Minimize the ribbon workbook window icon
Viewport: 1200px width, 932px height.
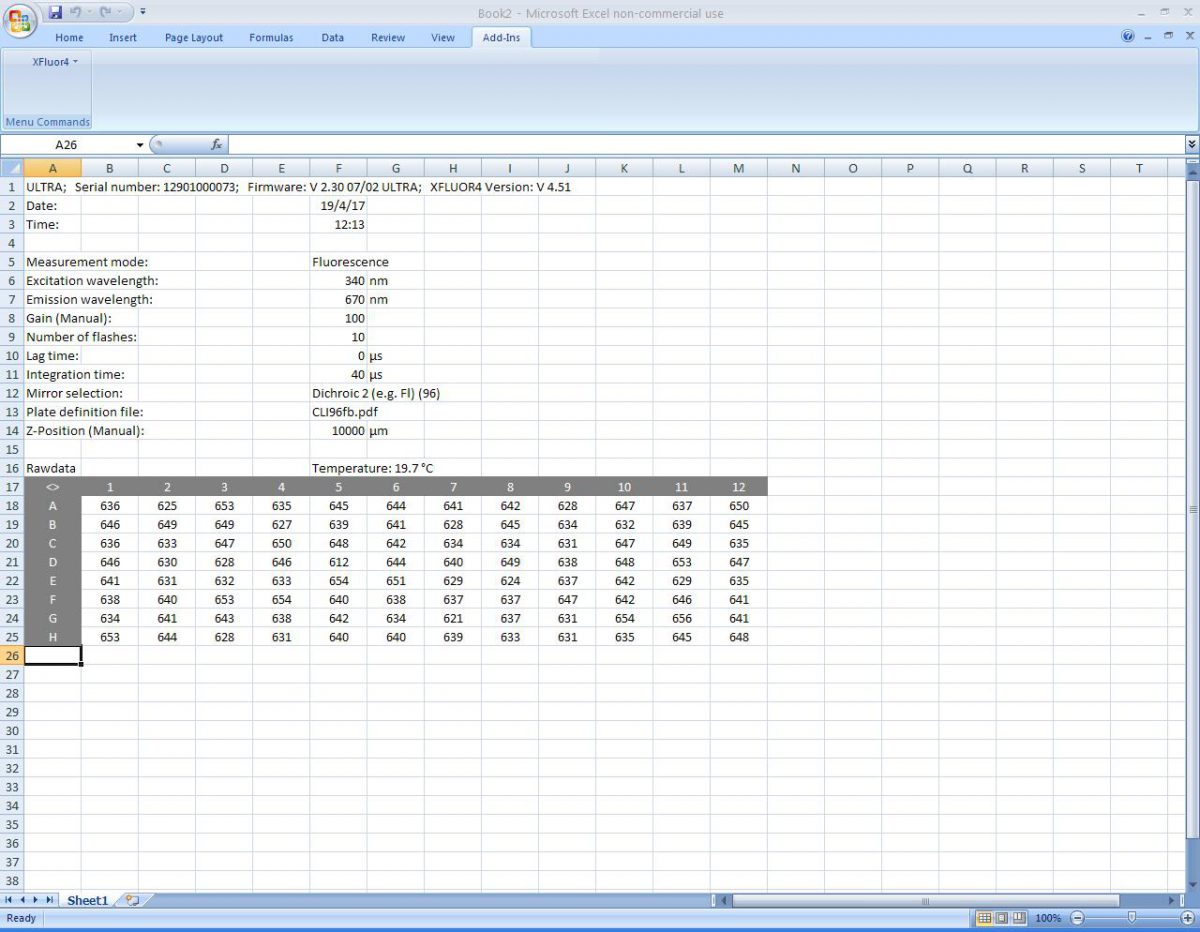click(1147, 37)
